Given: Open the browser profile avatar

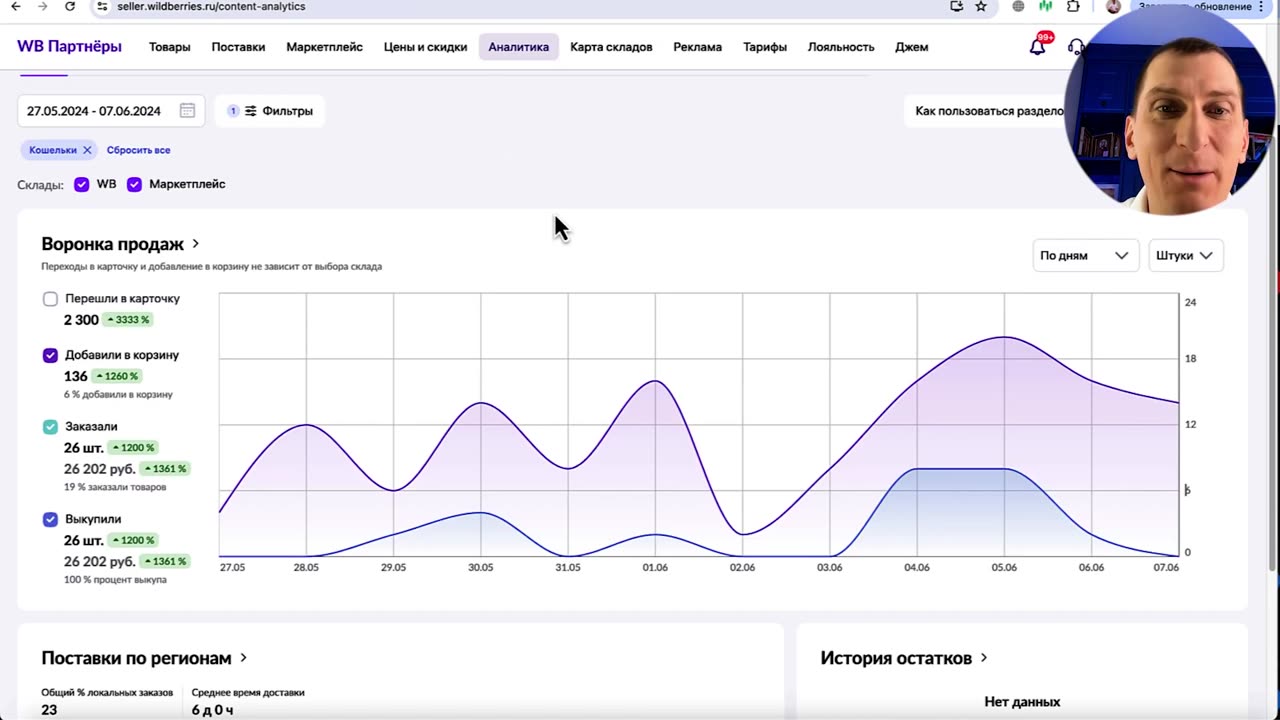Looking at the screenshot, I should click(x=1113, y=6).
